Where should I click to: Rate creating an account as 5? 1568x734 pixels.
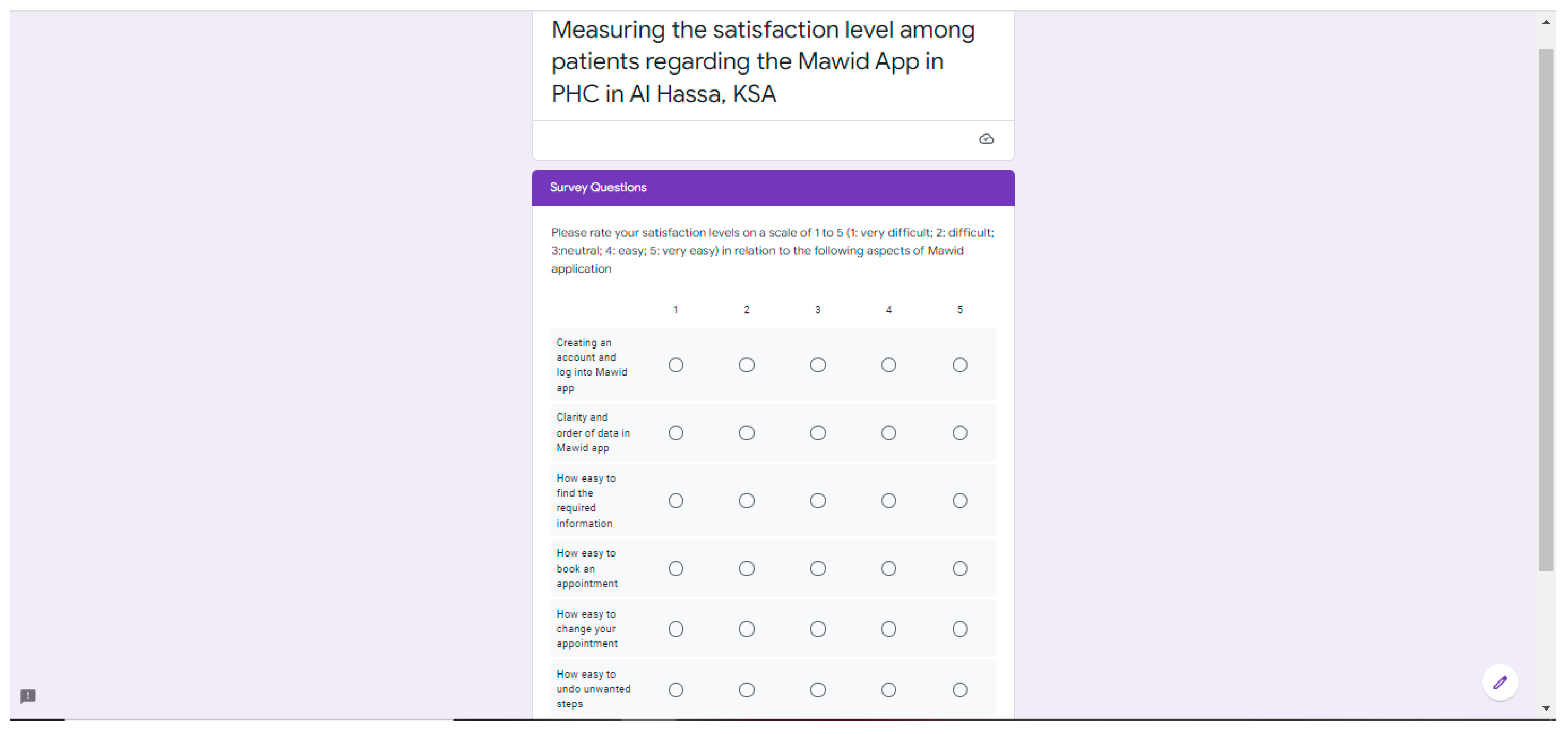tap(959, 365)
